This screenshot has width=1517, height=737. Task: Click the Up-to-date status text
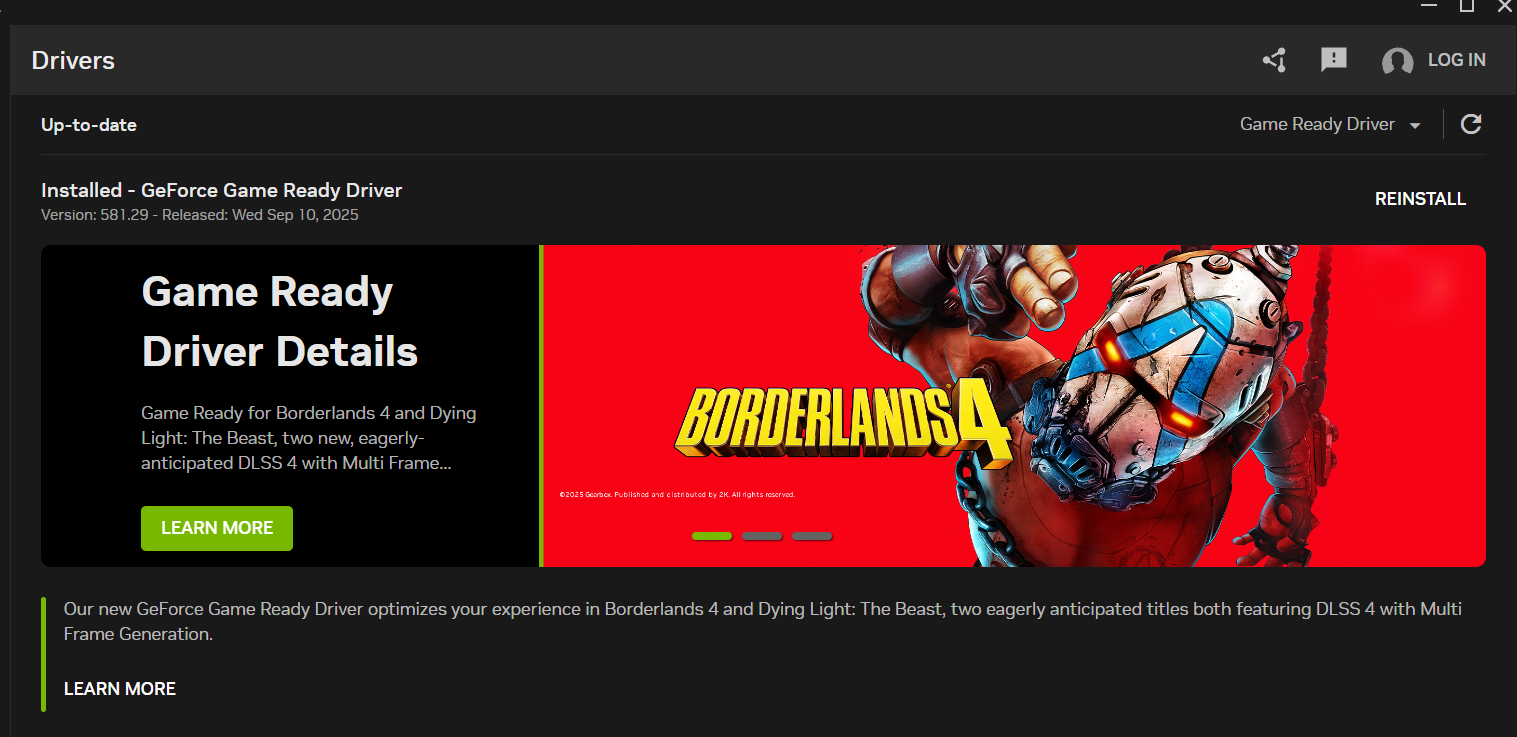[x=89, y=125]
